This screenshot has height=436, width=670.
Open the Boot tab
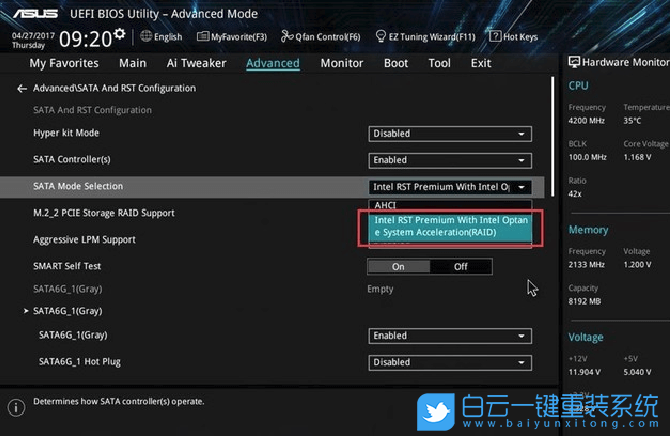tap(396, 63)
